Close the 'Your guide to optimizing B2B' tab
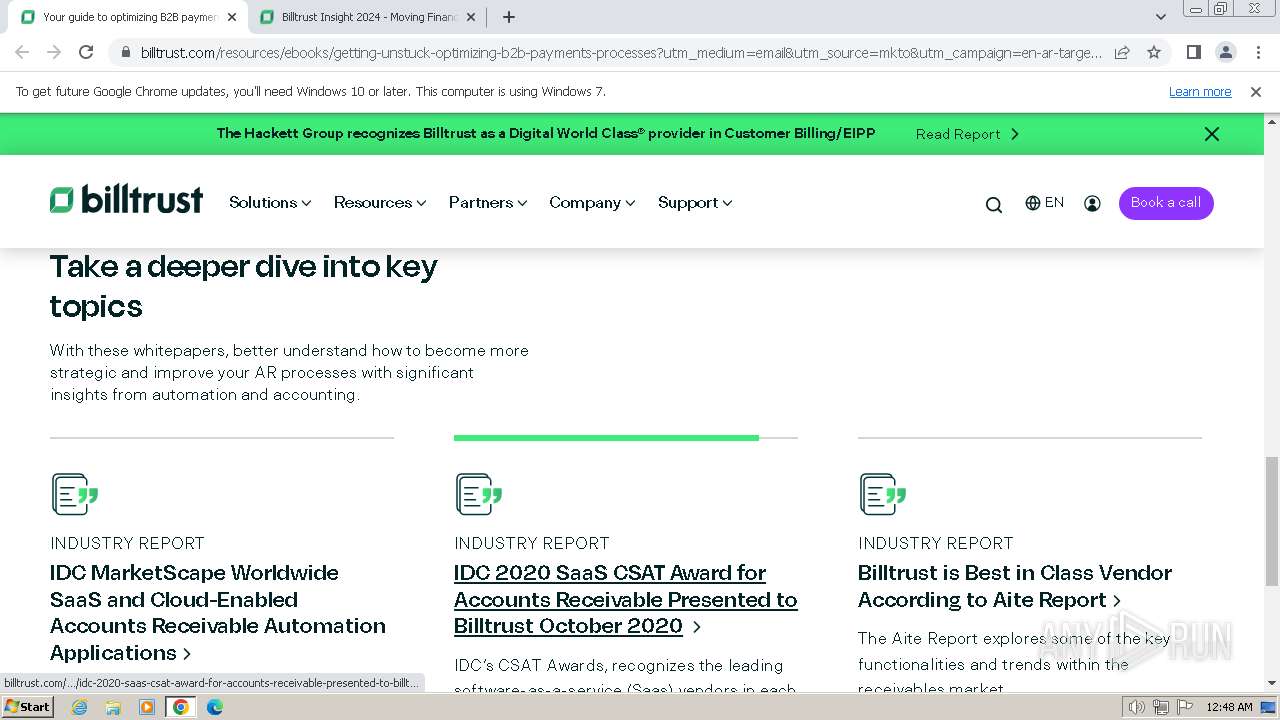 coord(232,17)
